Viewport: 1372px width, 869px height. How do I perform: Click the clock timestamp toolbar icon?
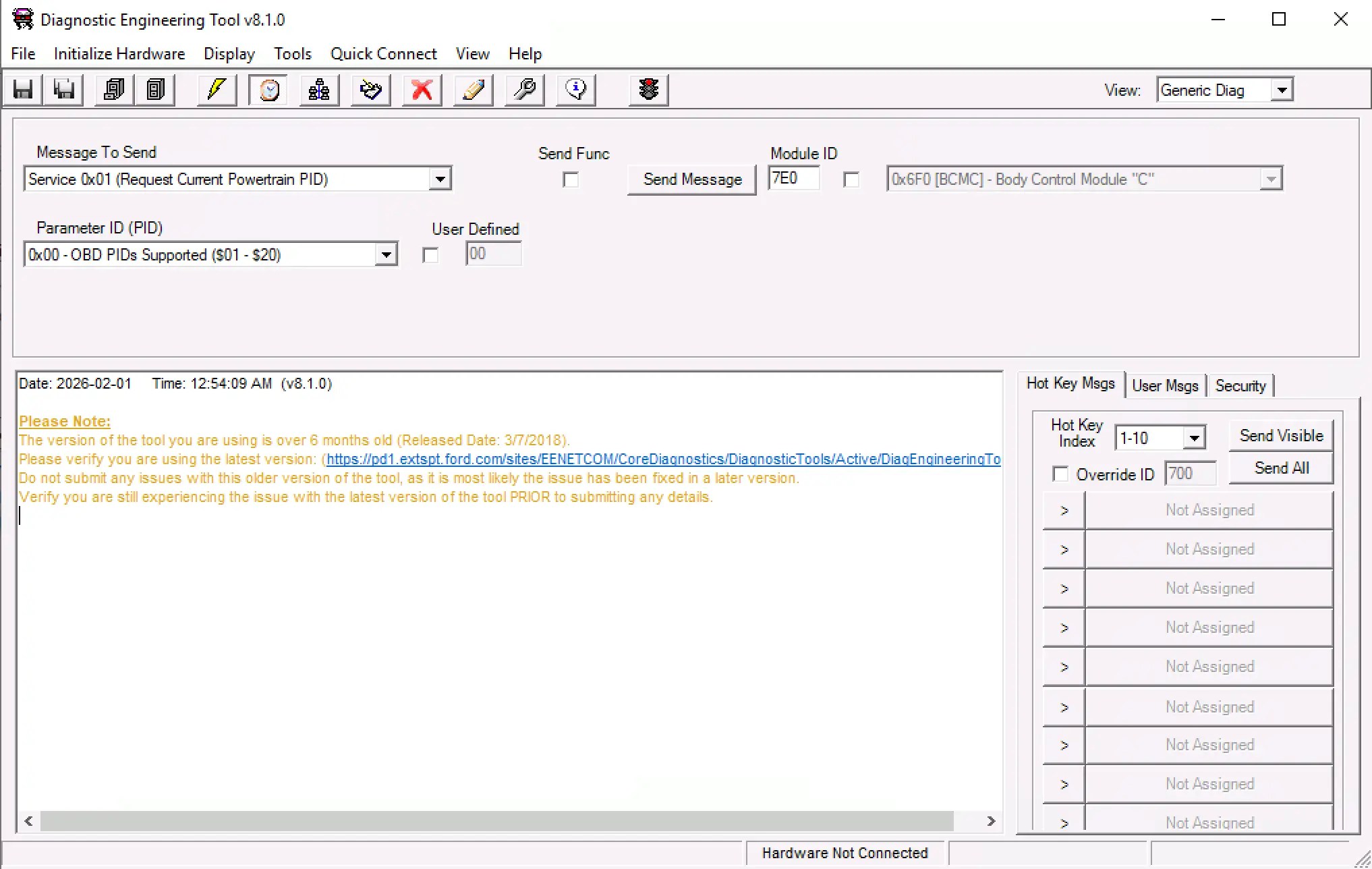[268, 89]
